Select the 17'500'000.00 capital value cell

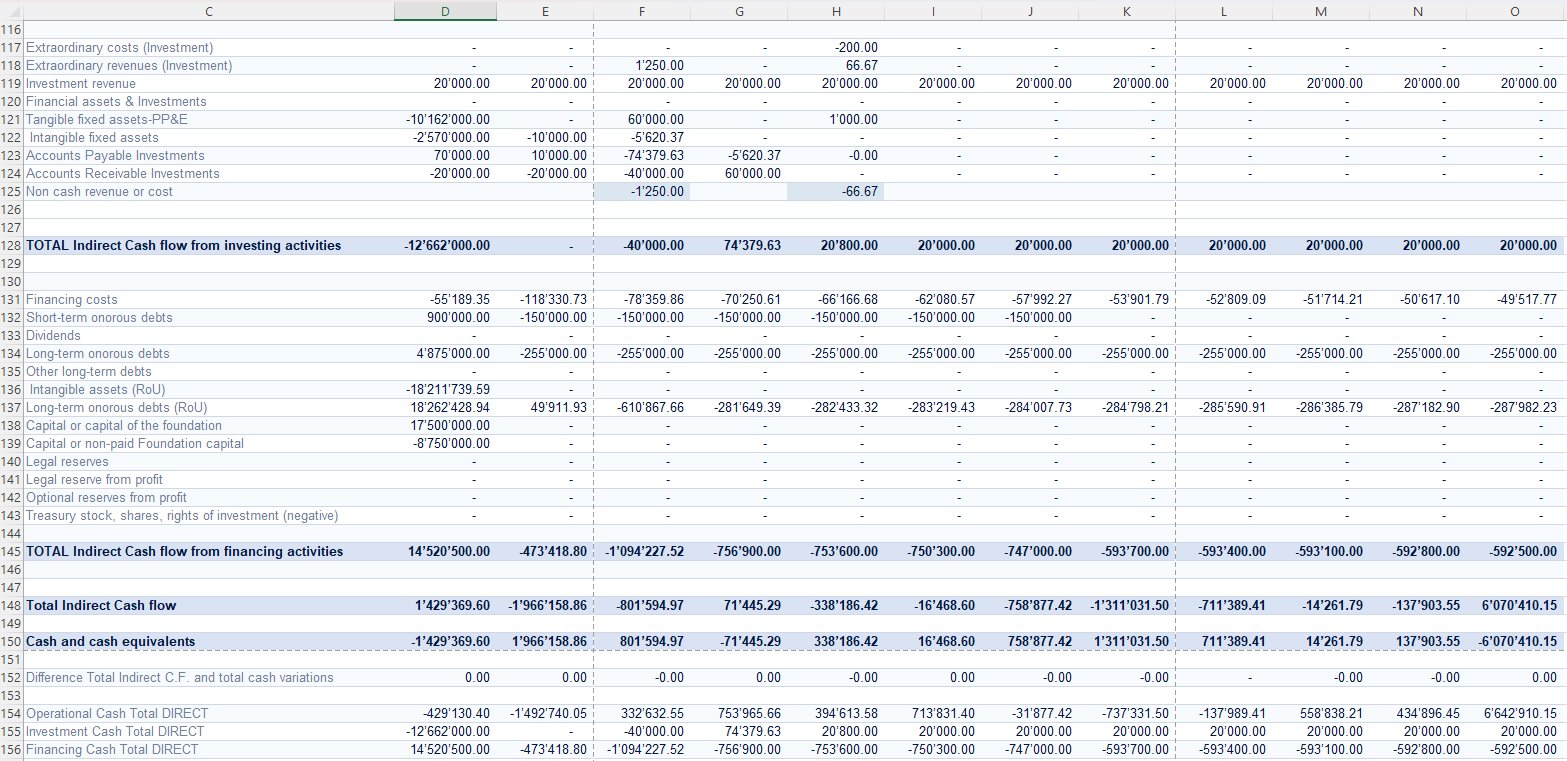coord(444,425)
